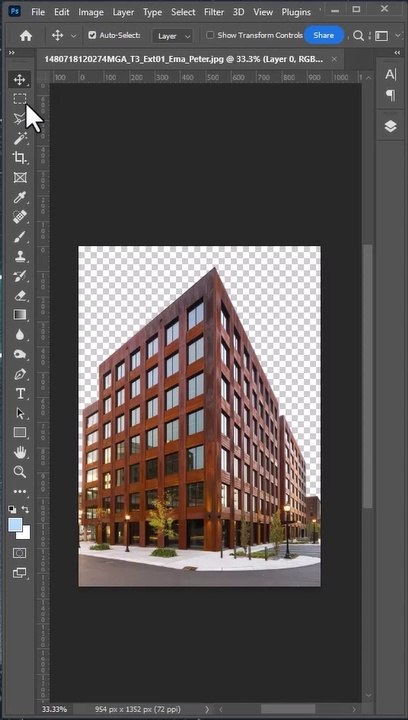Open the Layer menu
Viewport: 408px width, 720px height.
123,12
